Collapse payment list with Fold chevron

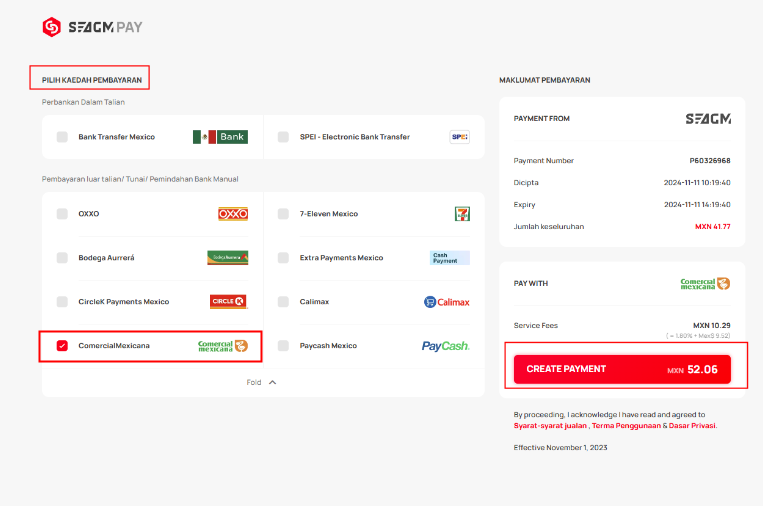[272, 382]
